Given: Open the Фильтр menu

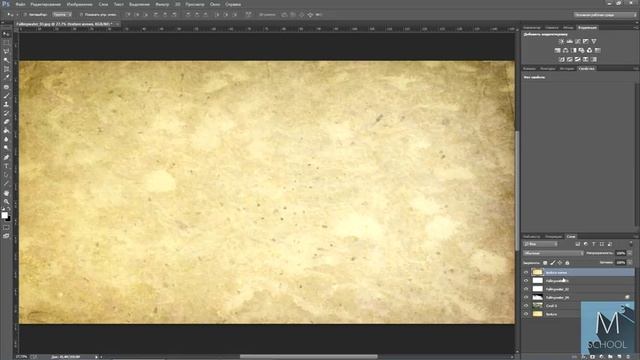Looking at the screenshot, I should coord(162,4).
